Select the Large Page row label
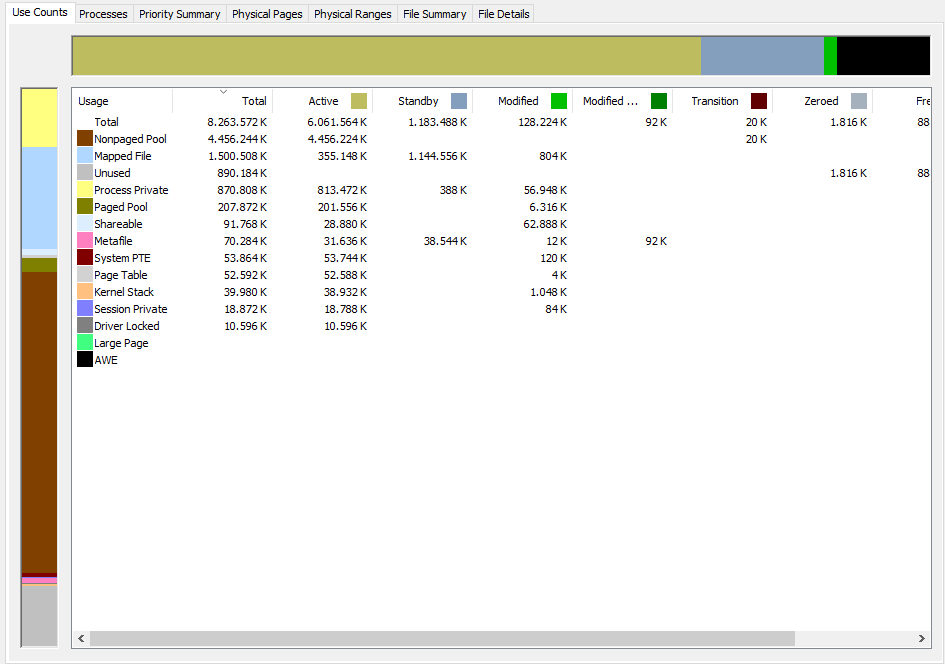 (x=121, y=343)
